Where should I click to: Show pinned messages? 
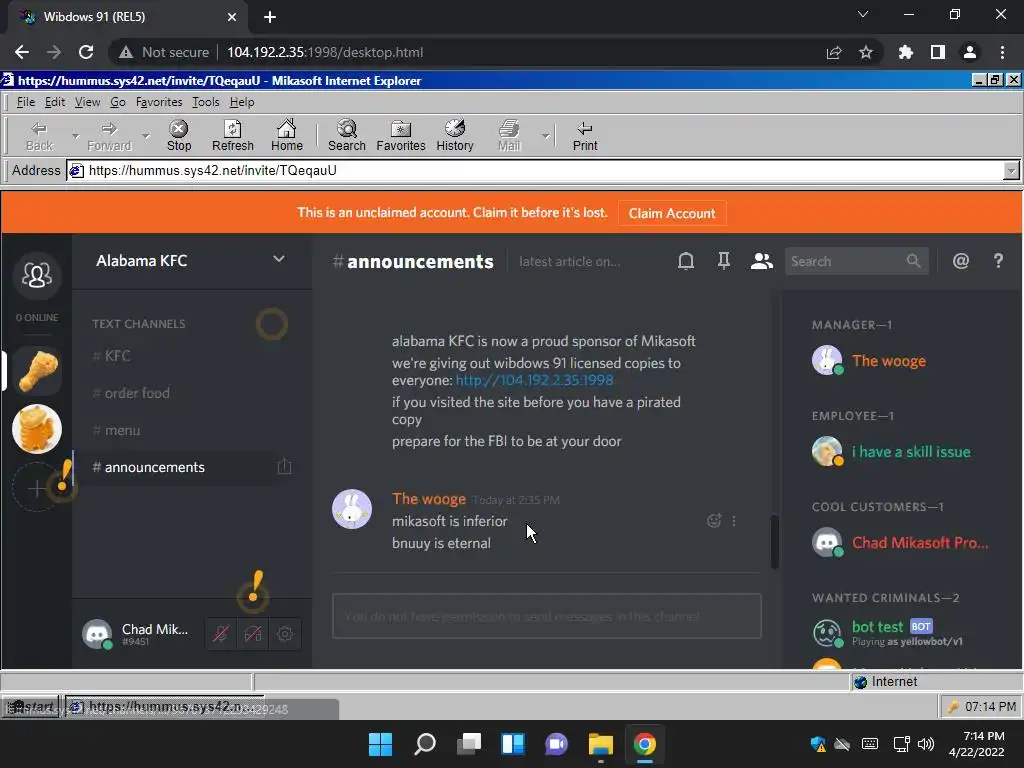point(724,261)
